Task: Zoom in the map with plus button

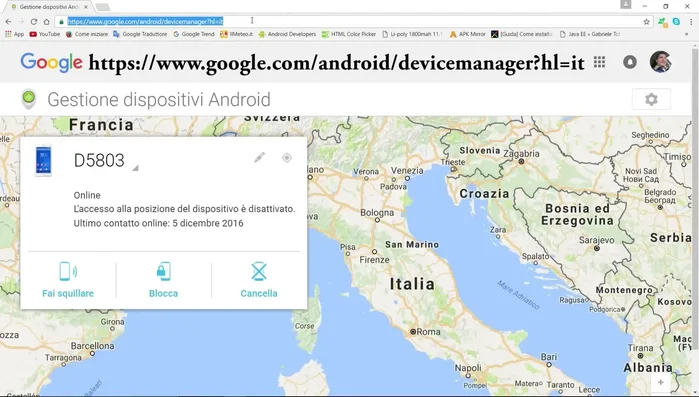Action: pos(661,382)
